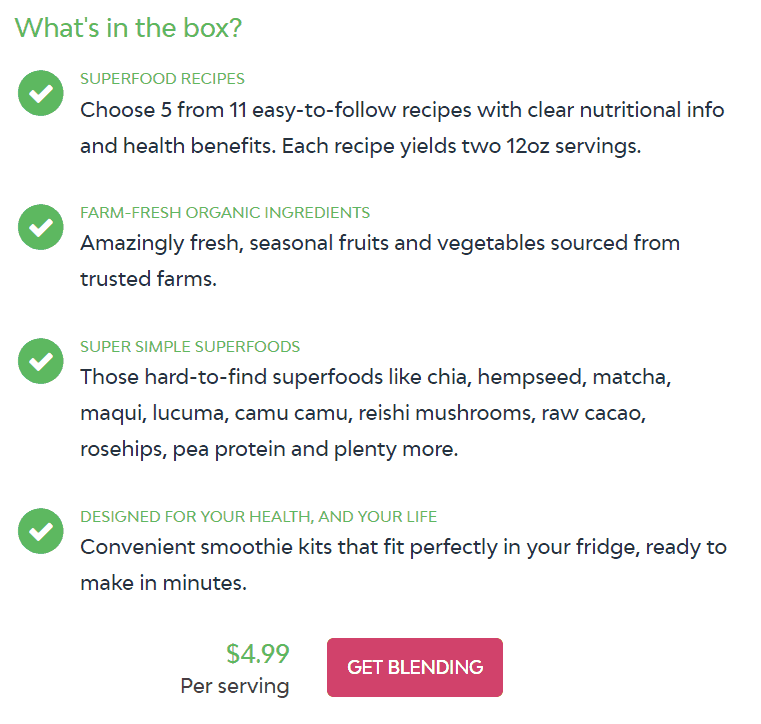The width and height of the screenshot is (761, 724).
Task: Click the checkmark beside Designed For Your Health
Action: point(41,531)
